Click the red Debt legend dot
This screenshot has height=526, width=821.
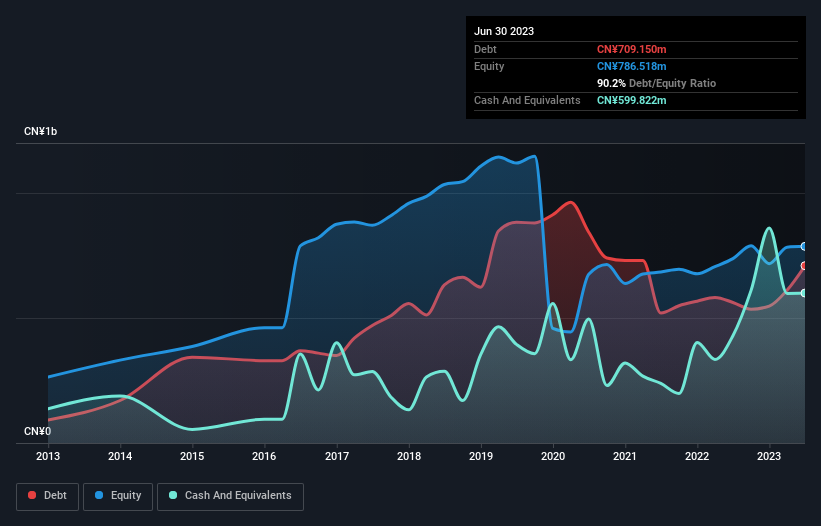tap(32, 495)
